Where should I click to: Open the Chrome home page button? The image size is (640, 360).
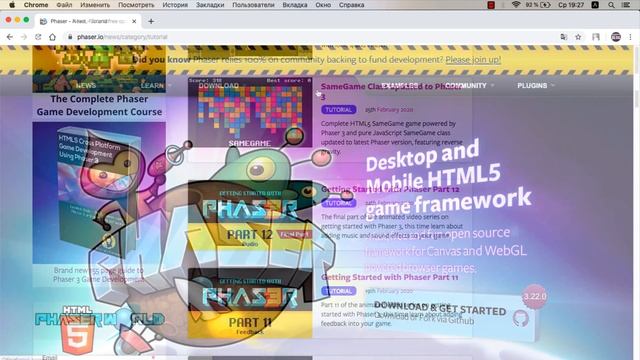point(52,37)
